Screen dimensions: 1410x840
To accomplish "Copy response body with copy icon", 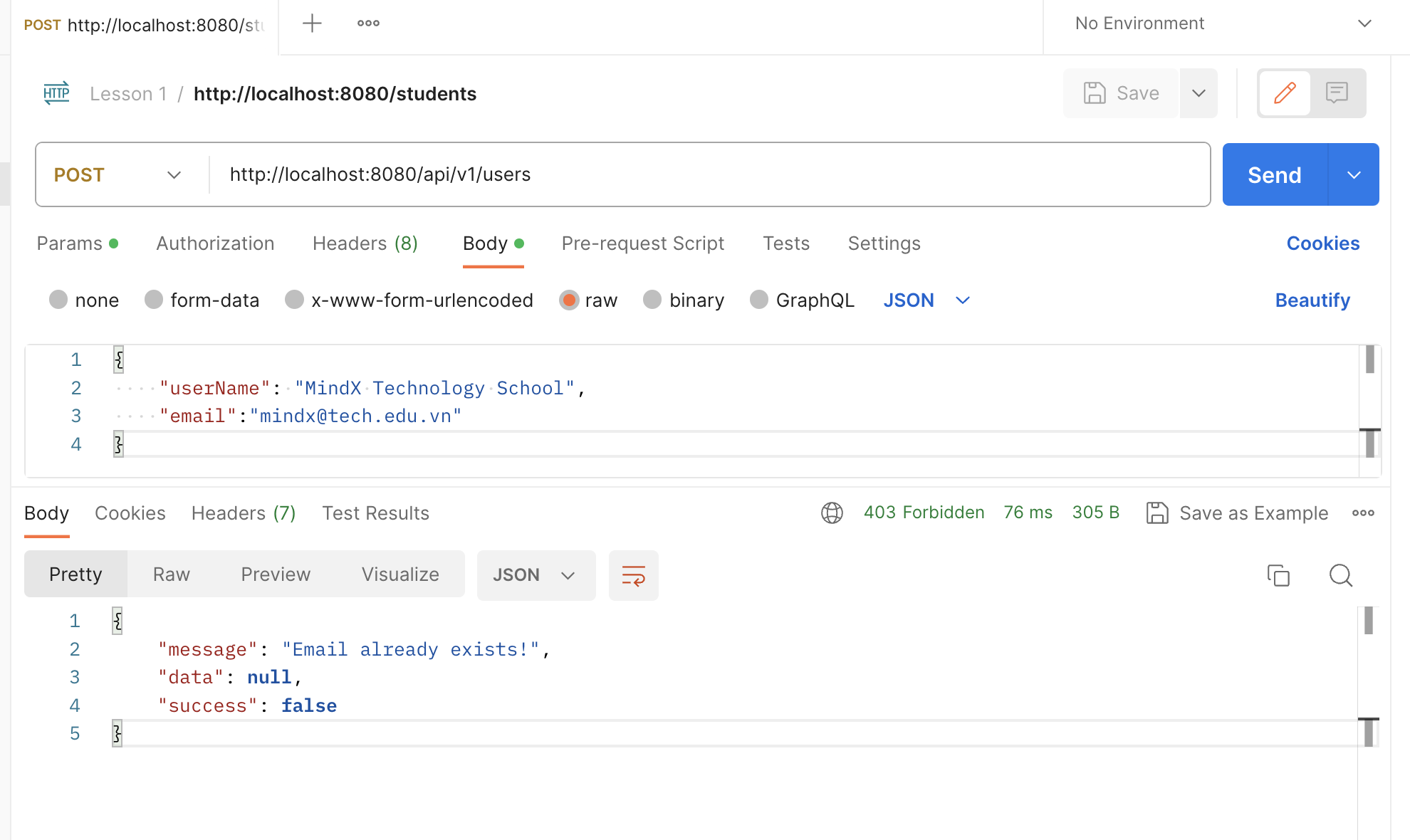I will point(1278,575).
